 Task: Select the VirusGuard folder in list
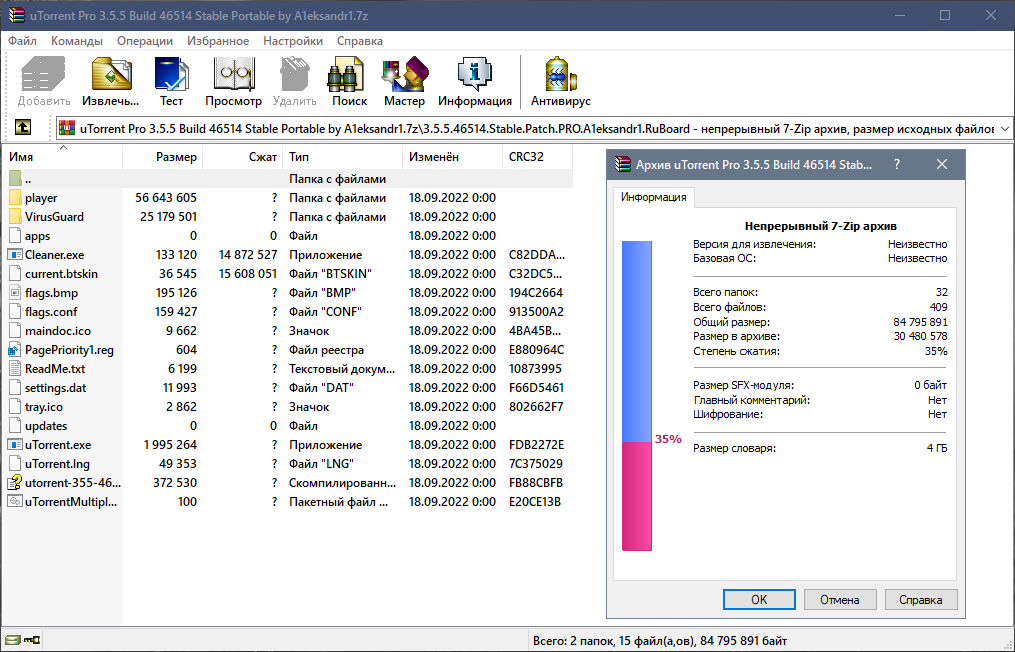(x=54, y=217)
